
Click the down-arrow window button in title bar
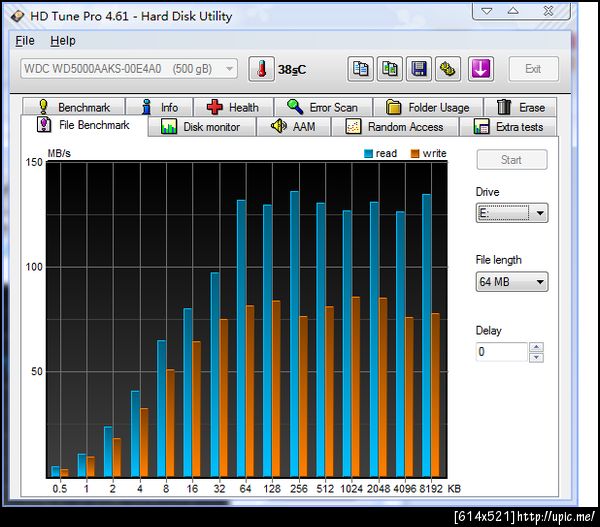(486, 11)
